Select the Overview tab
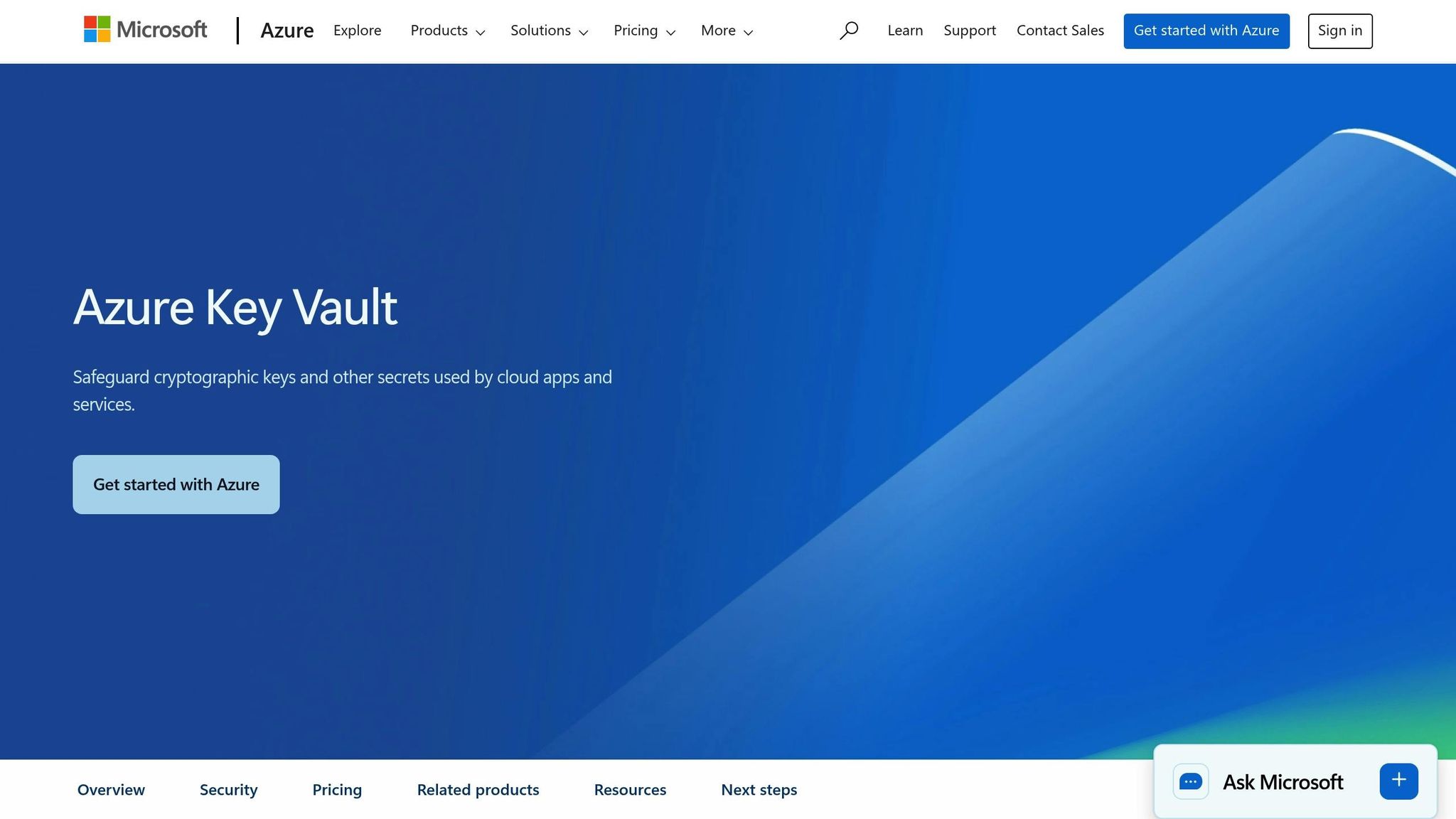This screenshot has width=1456, height=819. coord(111,789)
